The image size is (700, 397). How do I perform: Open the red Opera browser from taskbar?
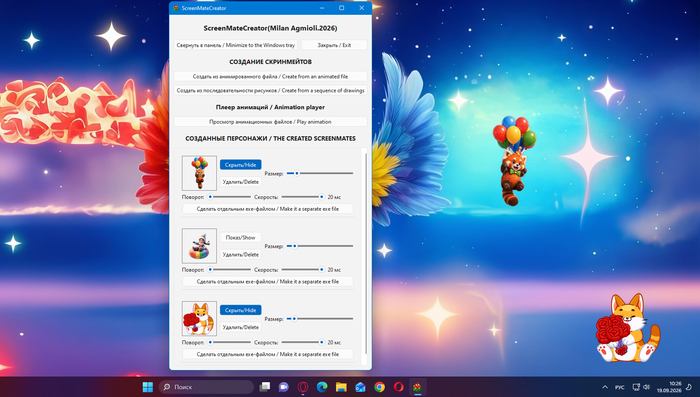(399, 387)
